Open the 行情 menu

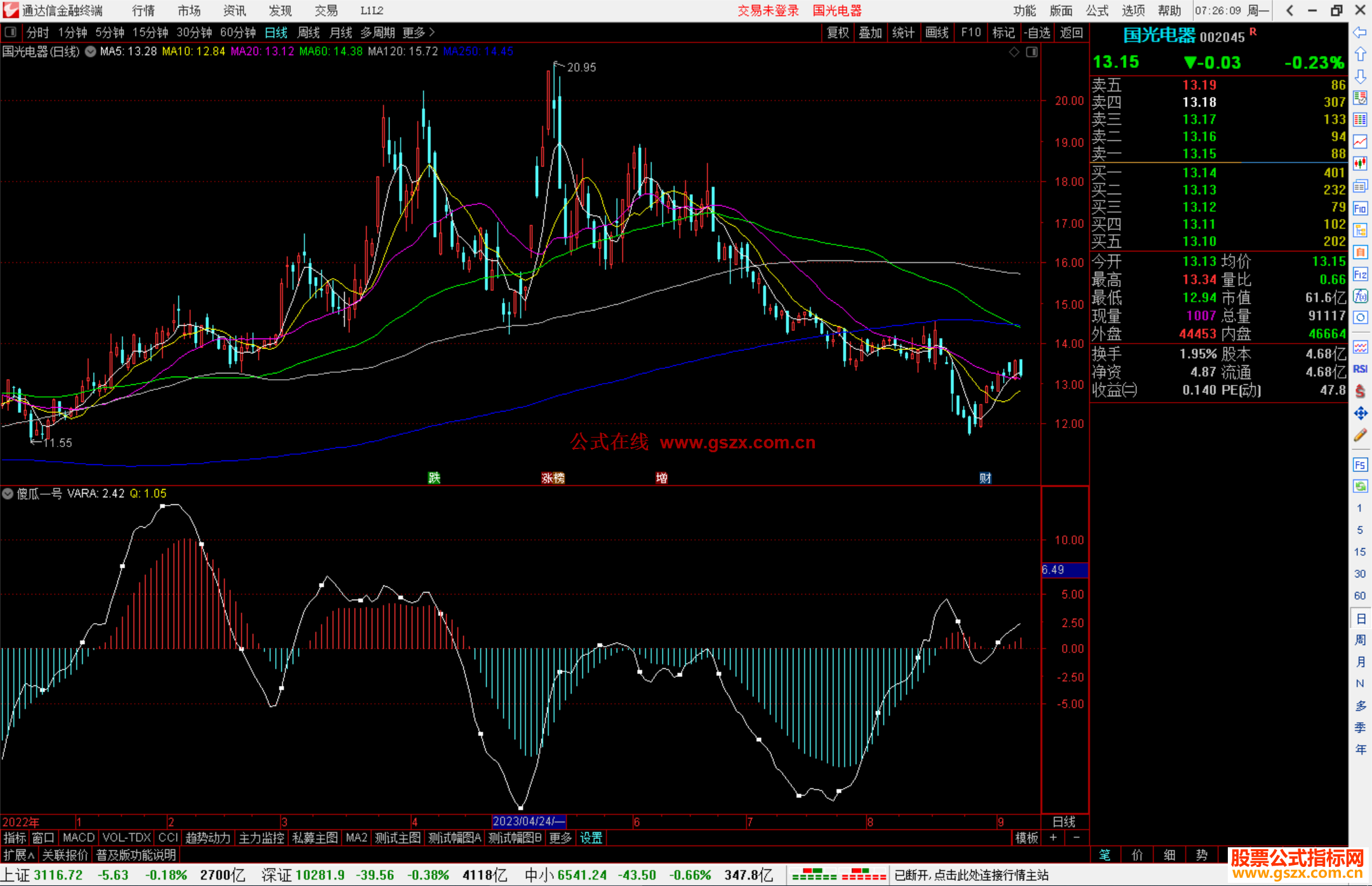coord(143,11)
